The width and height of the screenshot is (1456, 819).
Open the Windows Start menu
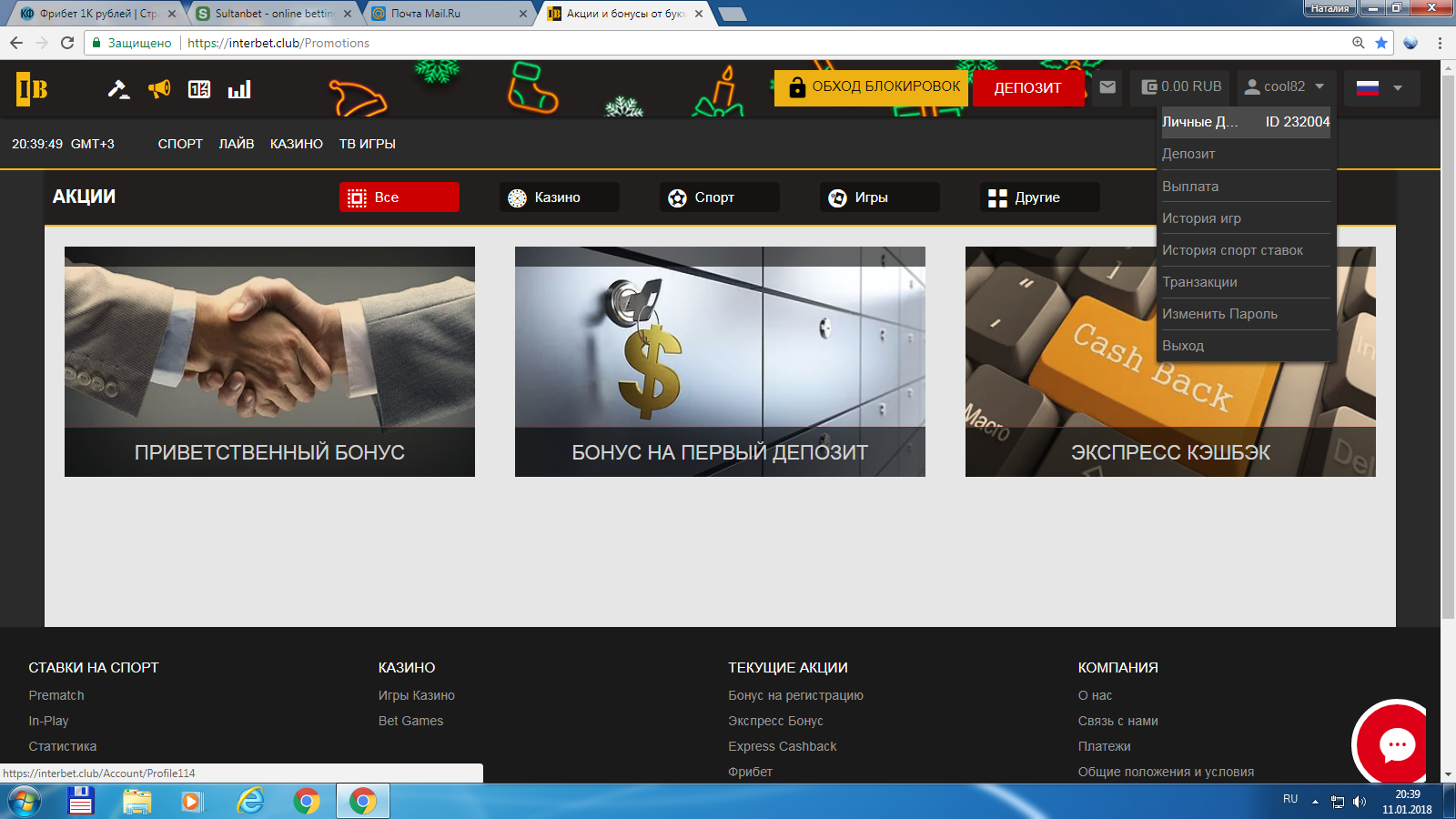tap(25, 802)
